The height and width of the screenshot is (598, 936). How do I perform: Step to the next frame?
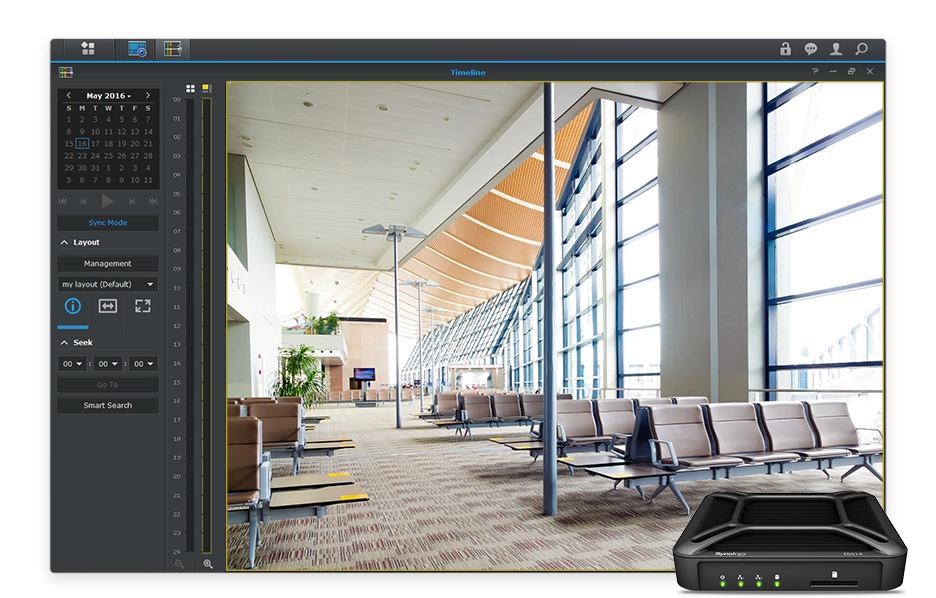(132, 202)
